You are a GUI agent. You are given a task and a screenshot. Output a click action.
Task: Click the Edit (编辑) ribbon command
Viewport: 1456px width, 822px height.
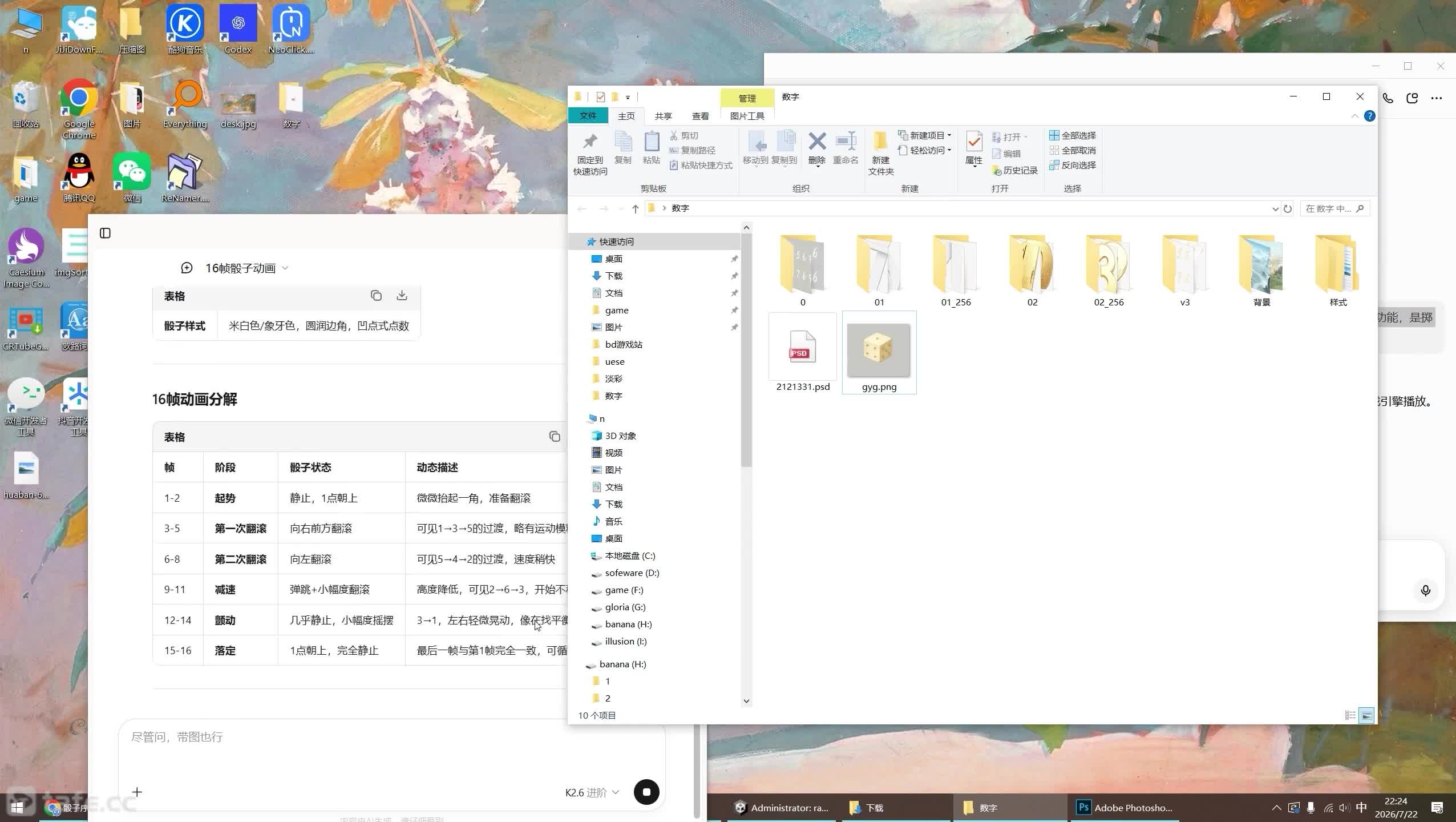1006,154
